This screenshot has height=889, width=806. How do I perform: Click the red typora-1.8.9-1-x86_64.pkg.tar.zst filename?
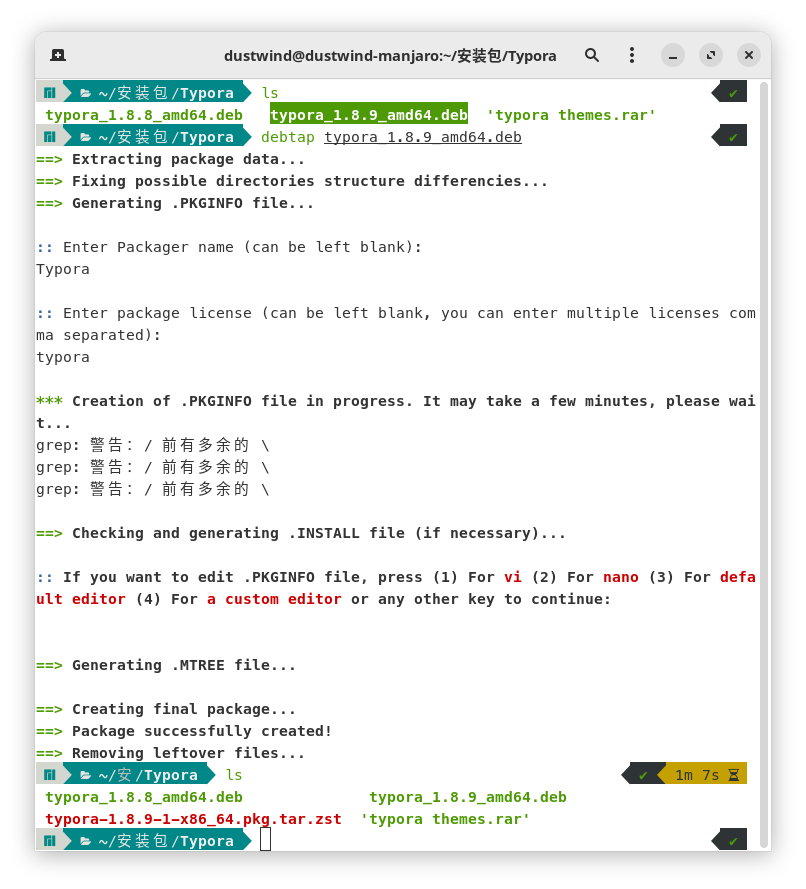[x=193, y=819]
